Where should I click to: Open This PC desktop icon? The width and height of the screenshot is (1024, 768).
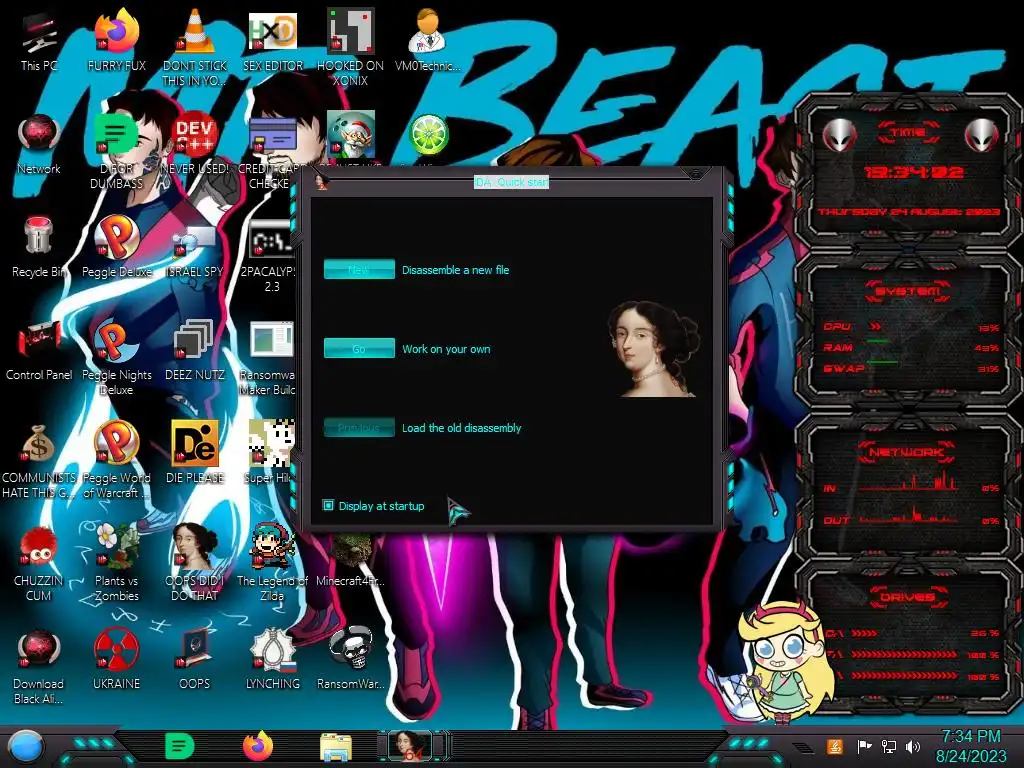point(39,42)
